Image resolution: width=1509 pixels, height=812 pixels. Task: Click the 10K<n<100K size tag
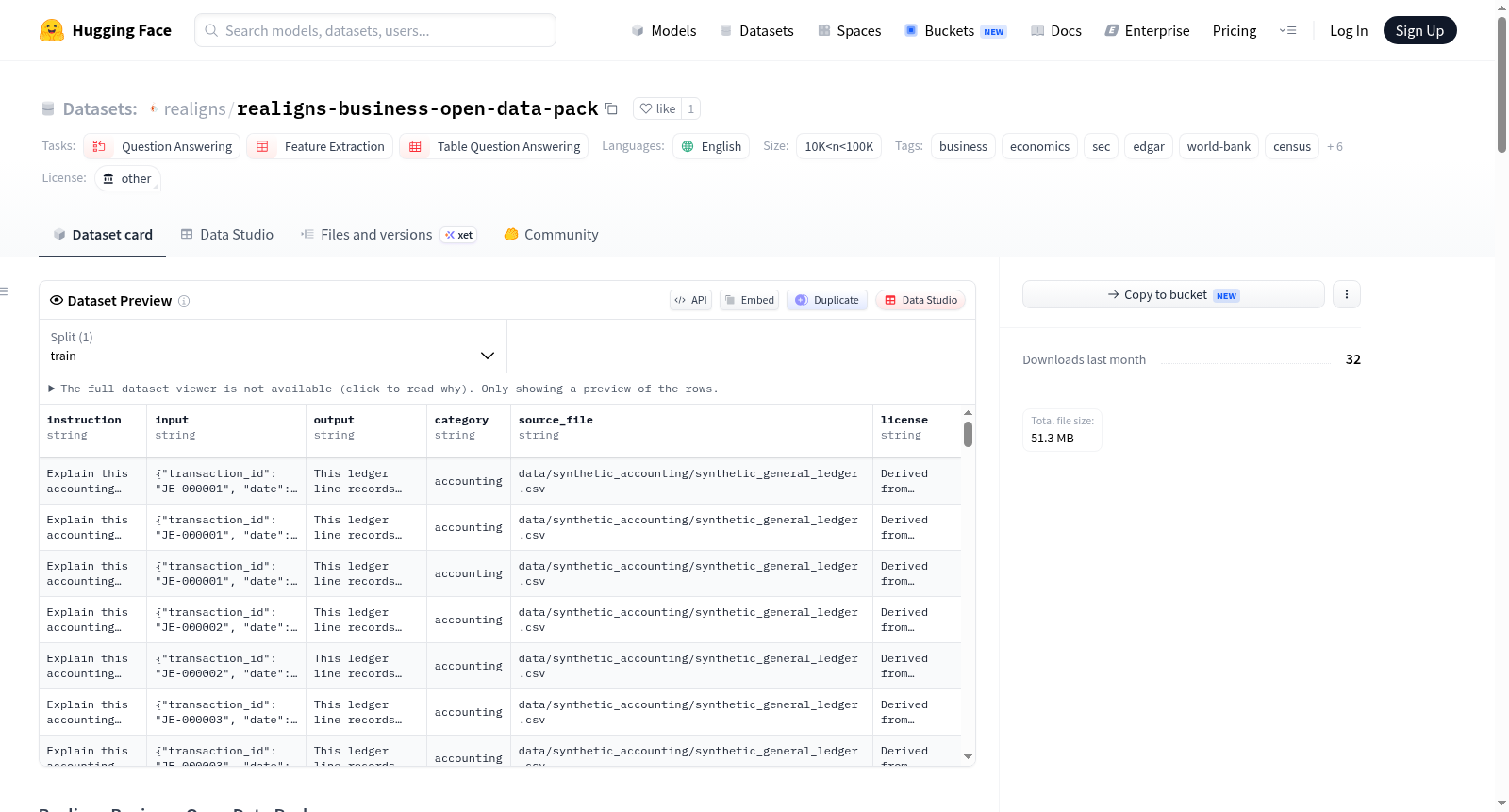[838, 146]
